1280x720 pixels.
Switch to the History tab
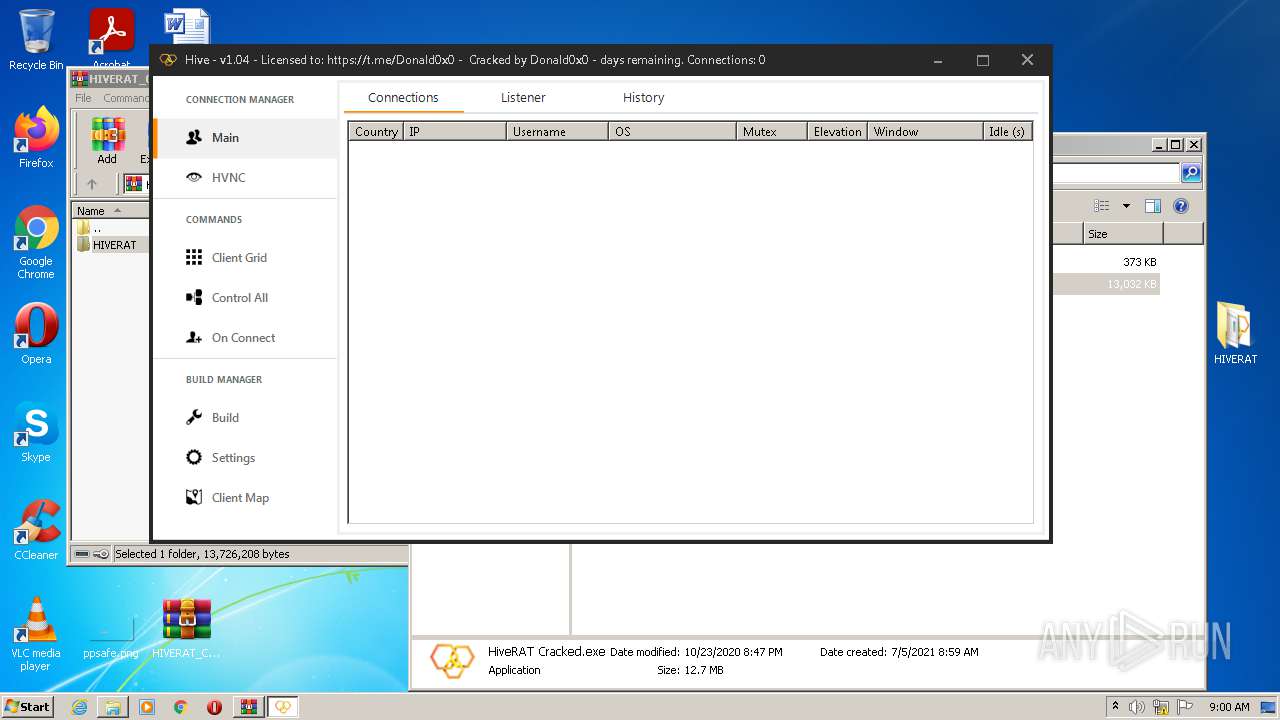point(643,98)
